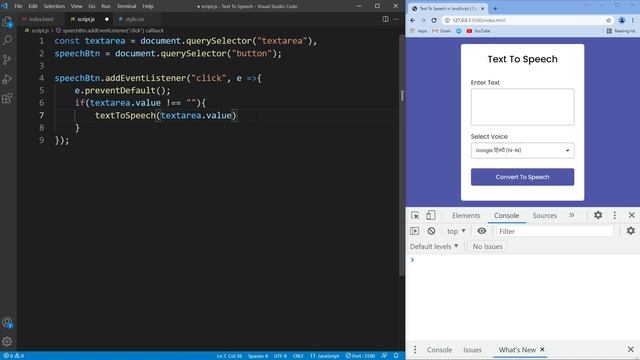
Task: Switch to the Elements DevTools tab
Action: [466, 216]
